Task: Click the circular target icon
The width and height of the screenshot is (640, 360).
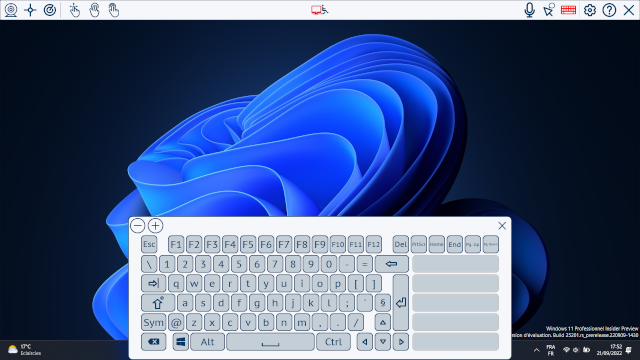Action: (x=50, y=10)
